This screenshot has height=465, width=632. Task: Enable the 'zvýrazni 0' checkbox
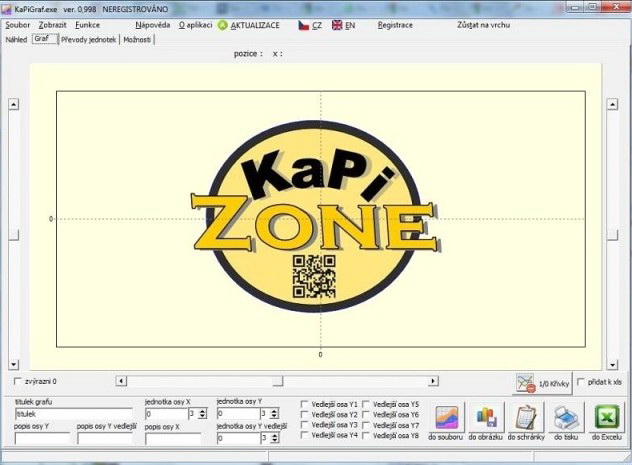[17, 381]
